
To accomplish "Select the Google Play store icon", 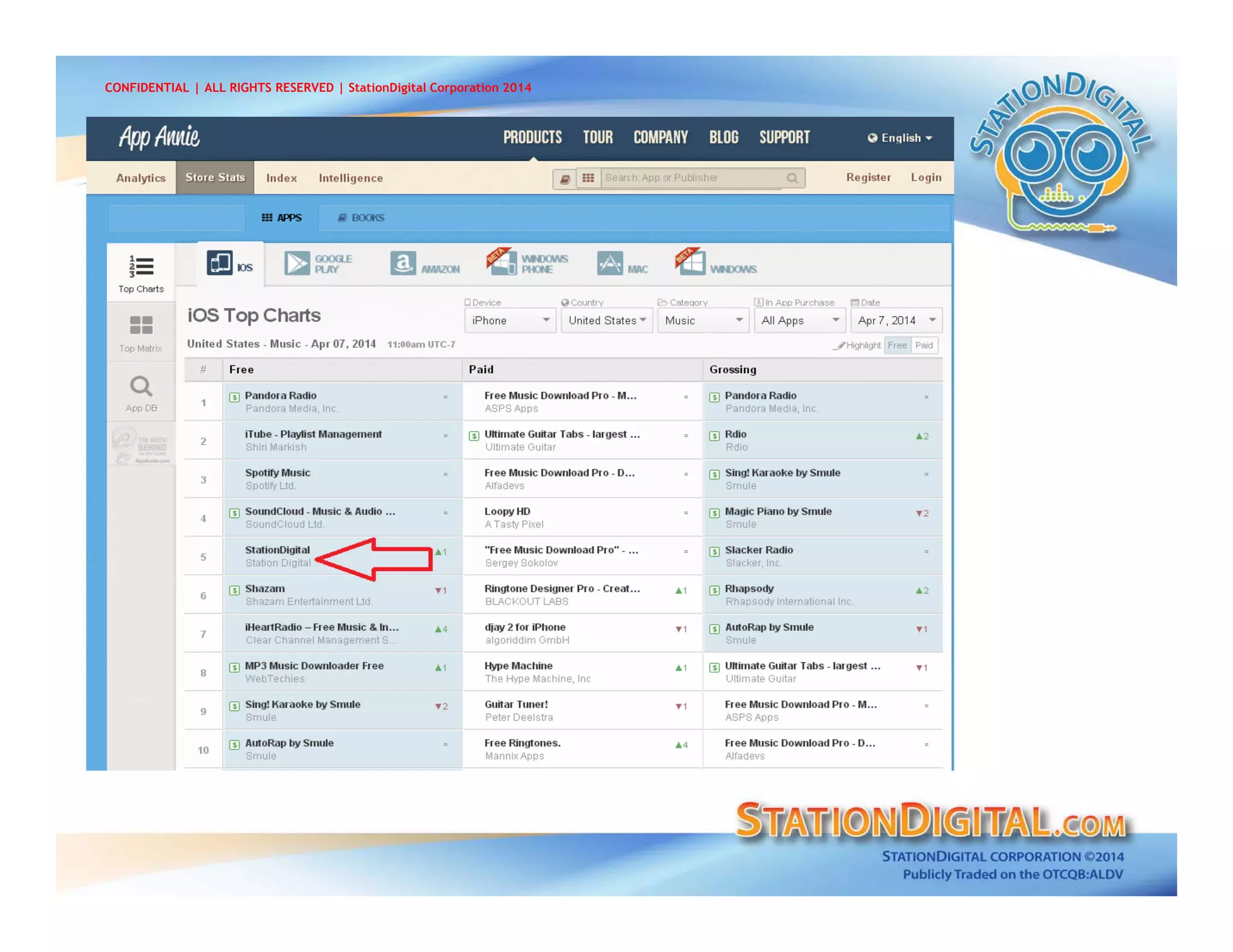I will pos(297,263).
